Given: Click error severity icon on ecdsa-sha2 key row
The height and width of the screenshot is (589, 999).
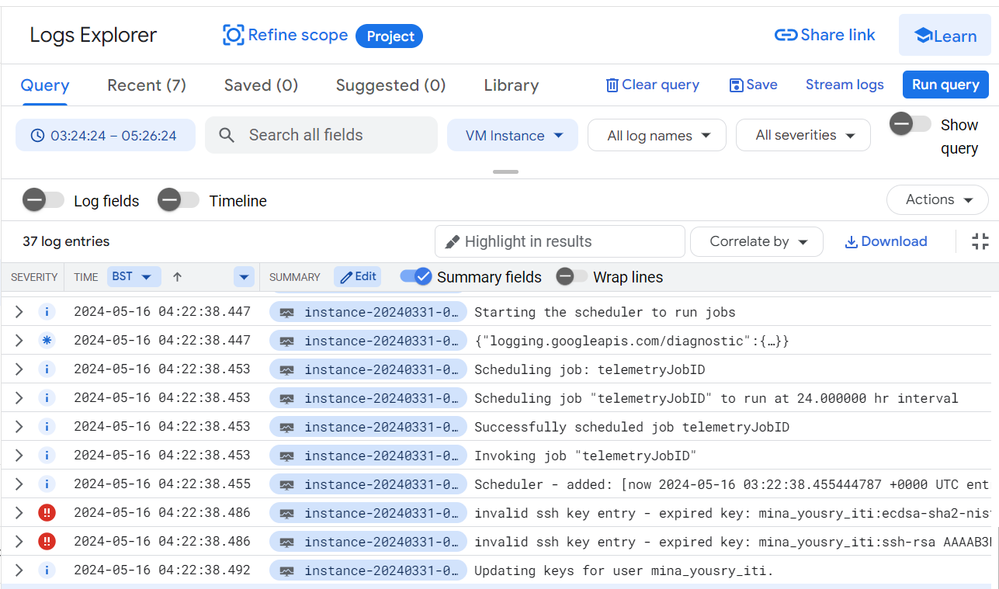Looking at the screenshot, I should coord(47,513).
